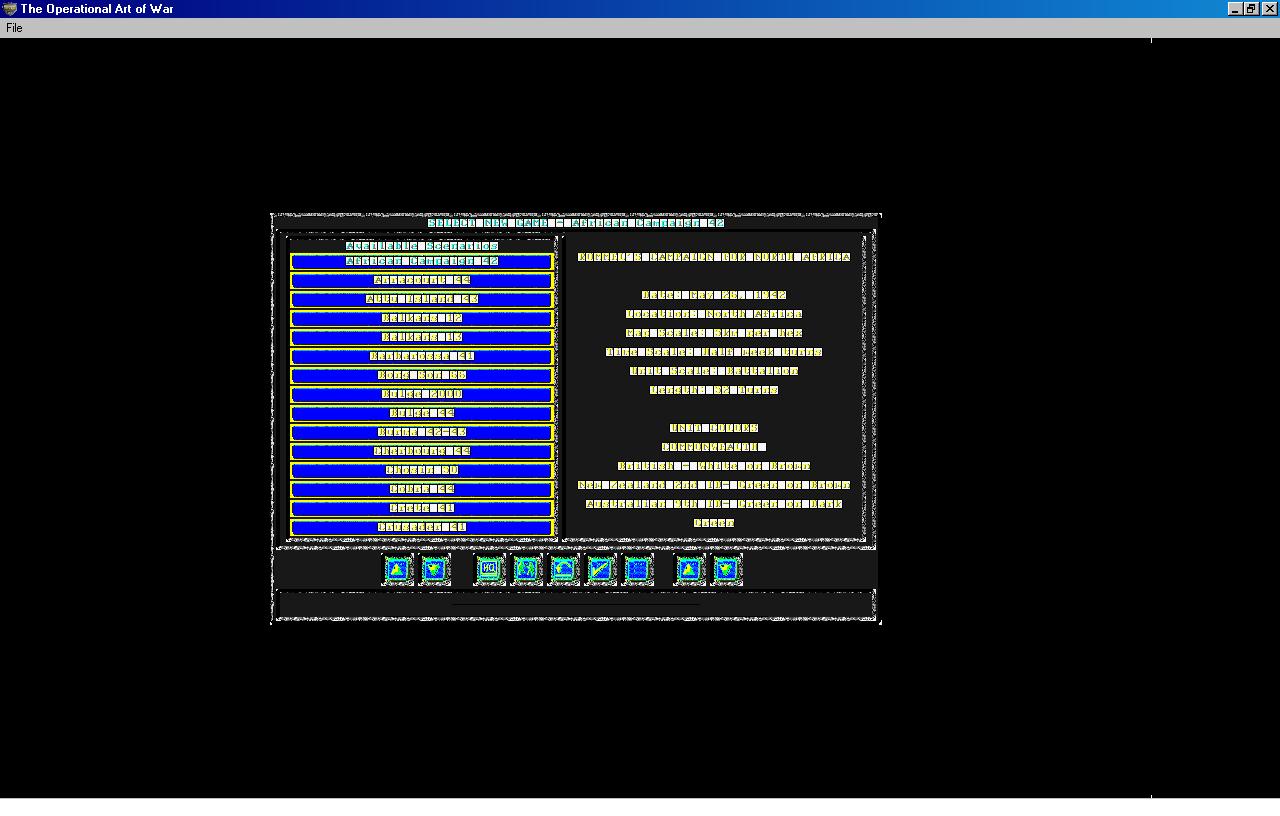The image size is (1280, 816).
Task: Choose the Arracourt 44 scenario
Action: [x=422, y=281]
